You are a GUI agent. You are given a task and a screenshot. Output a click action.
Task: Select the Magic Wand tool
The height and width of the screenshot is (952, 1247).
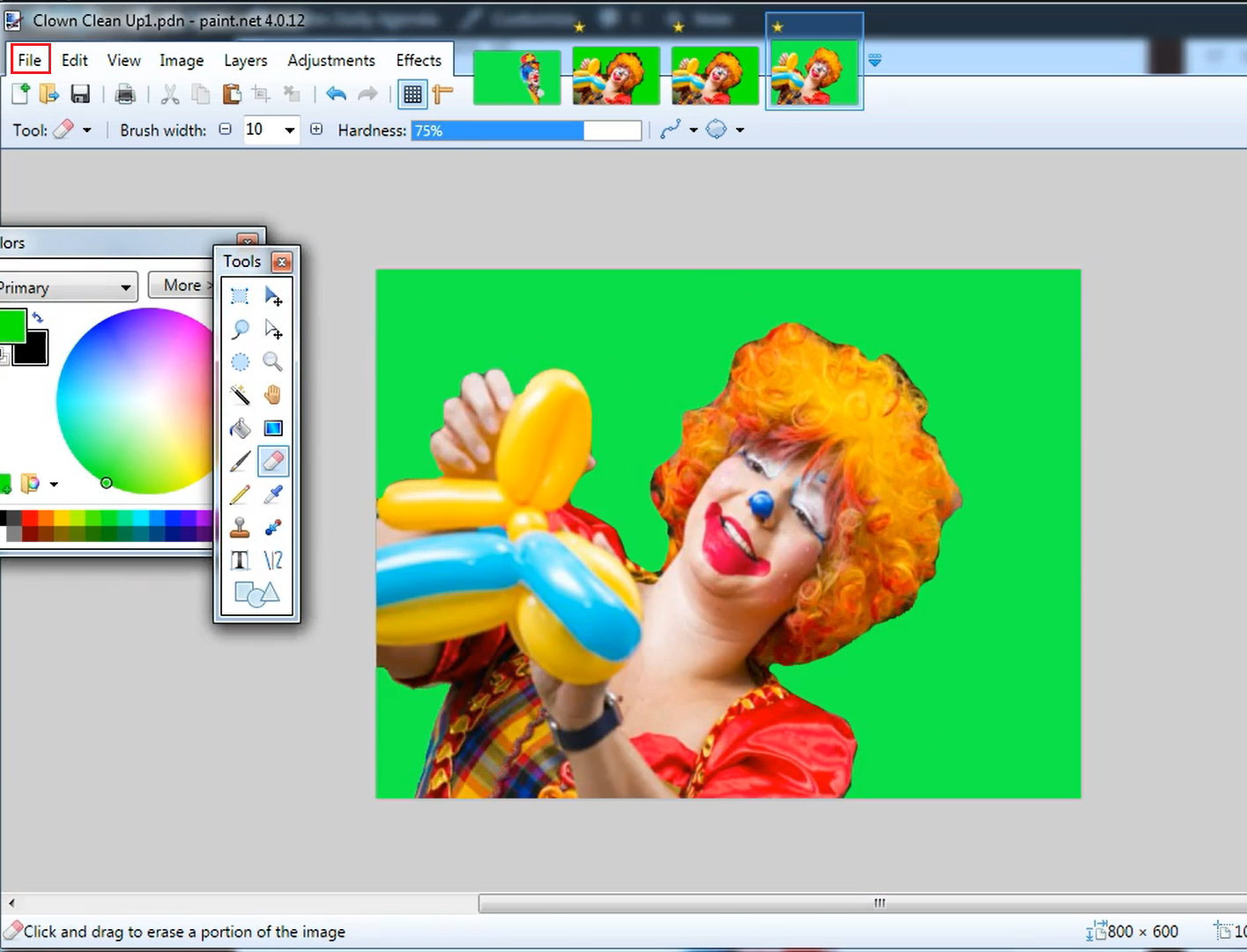coord(239,394)
